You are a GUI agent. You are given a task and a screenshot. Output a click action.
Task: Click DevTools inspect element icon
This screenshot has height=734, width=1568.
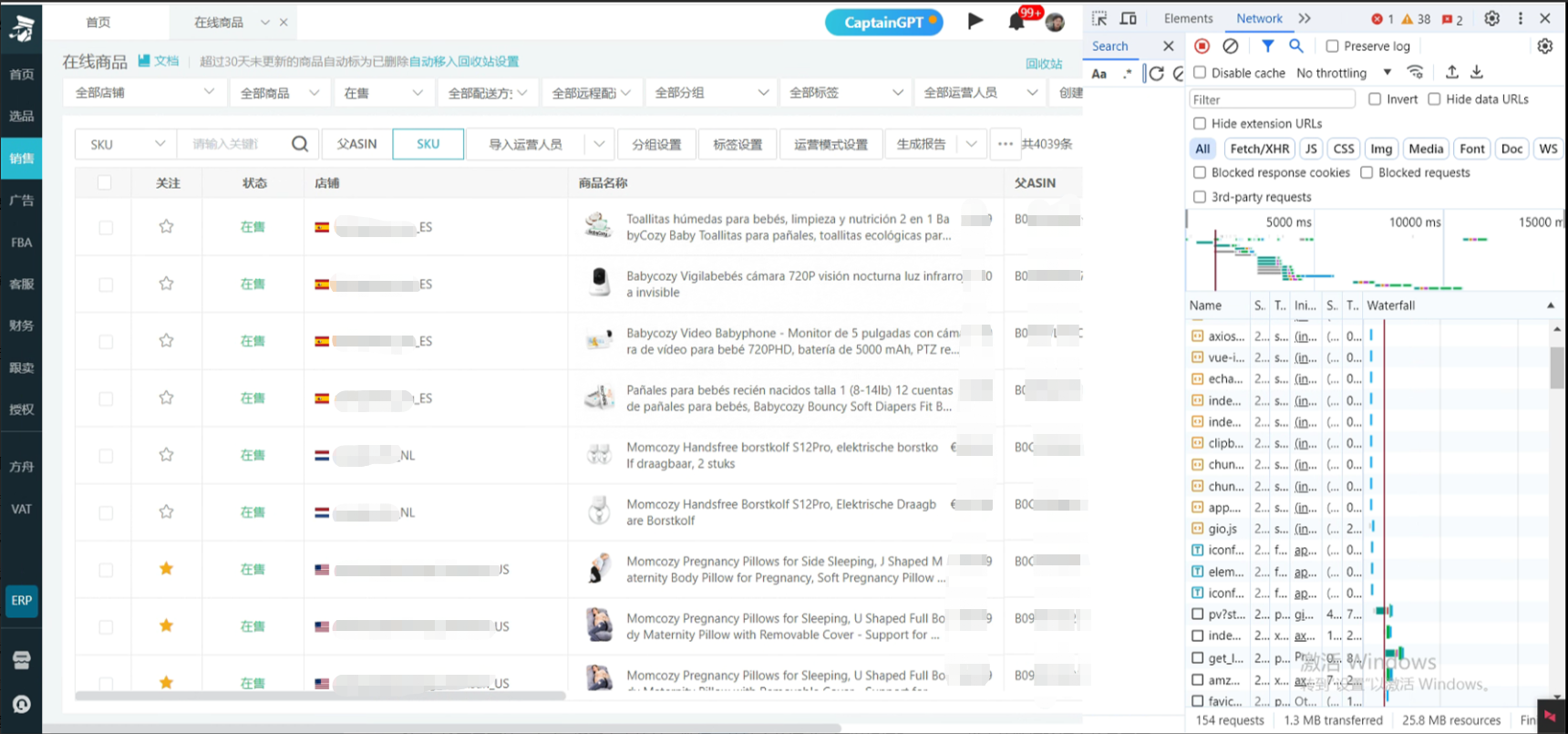1099,18
